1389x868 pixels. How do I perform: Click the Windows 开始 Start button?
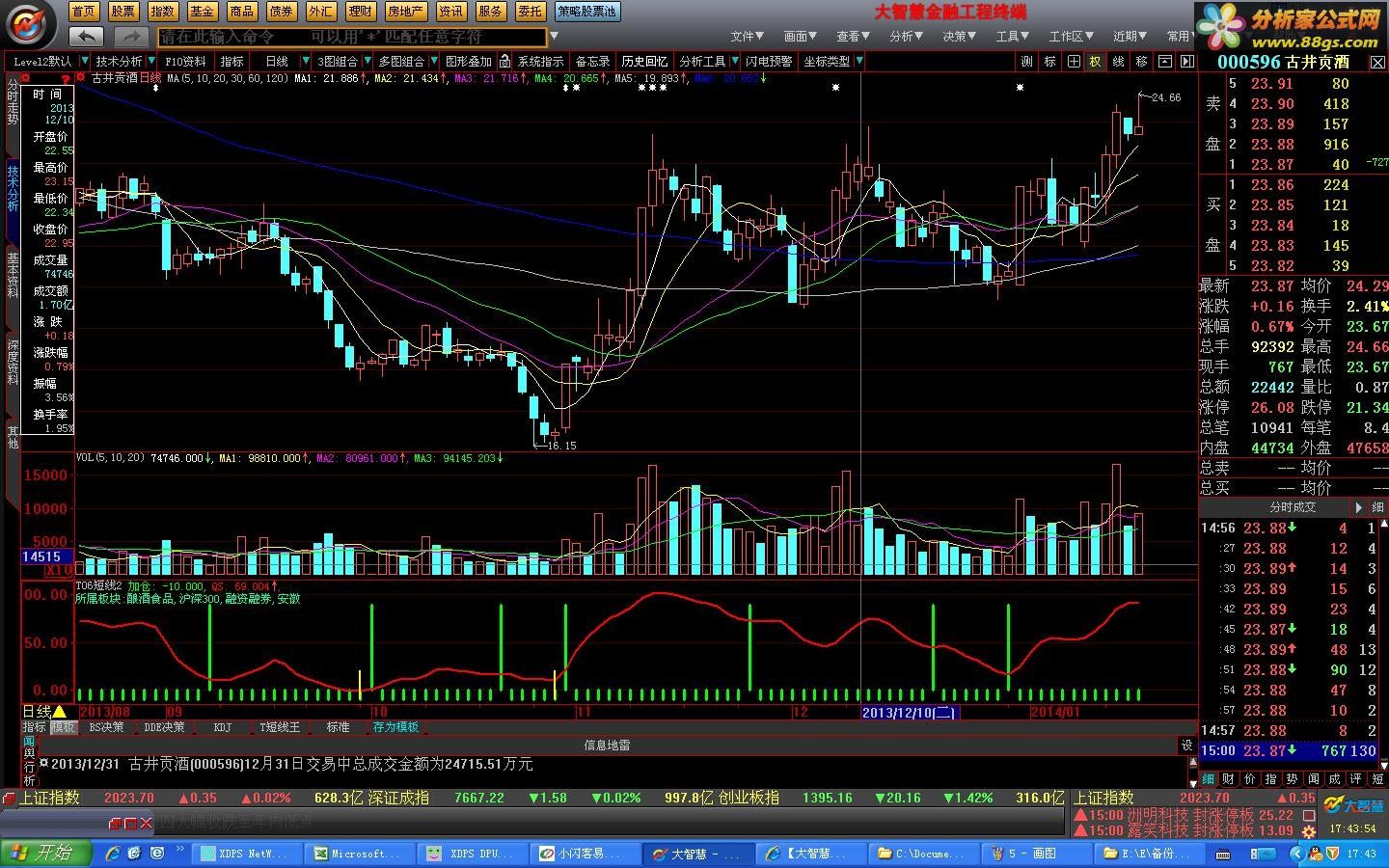pyautogui.click(x=47, y=853)
